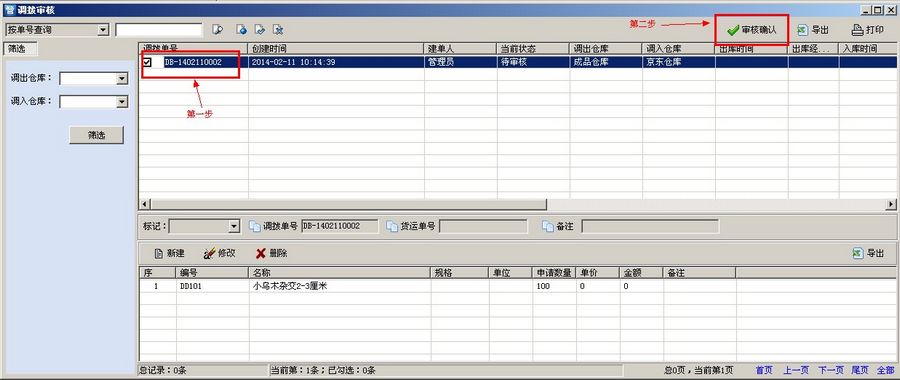Click the lower 导出 export button in details toolbar
The height and width of the screenshot is (380, 900).
click(868, 253)
